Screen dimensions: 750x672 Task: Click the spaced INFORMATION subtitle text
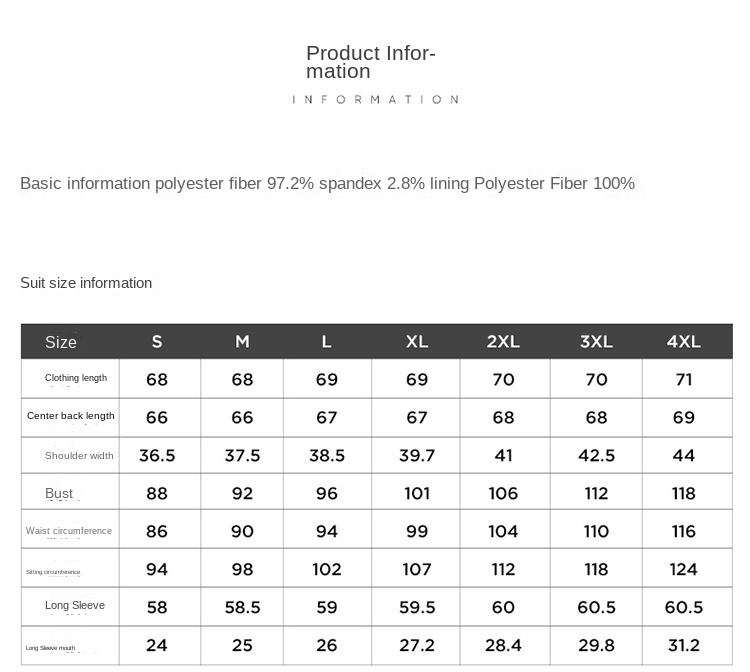coord(375,100)
